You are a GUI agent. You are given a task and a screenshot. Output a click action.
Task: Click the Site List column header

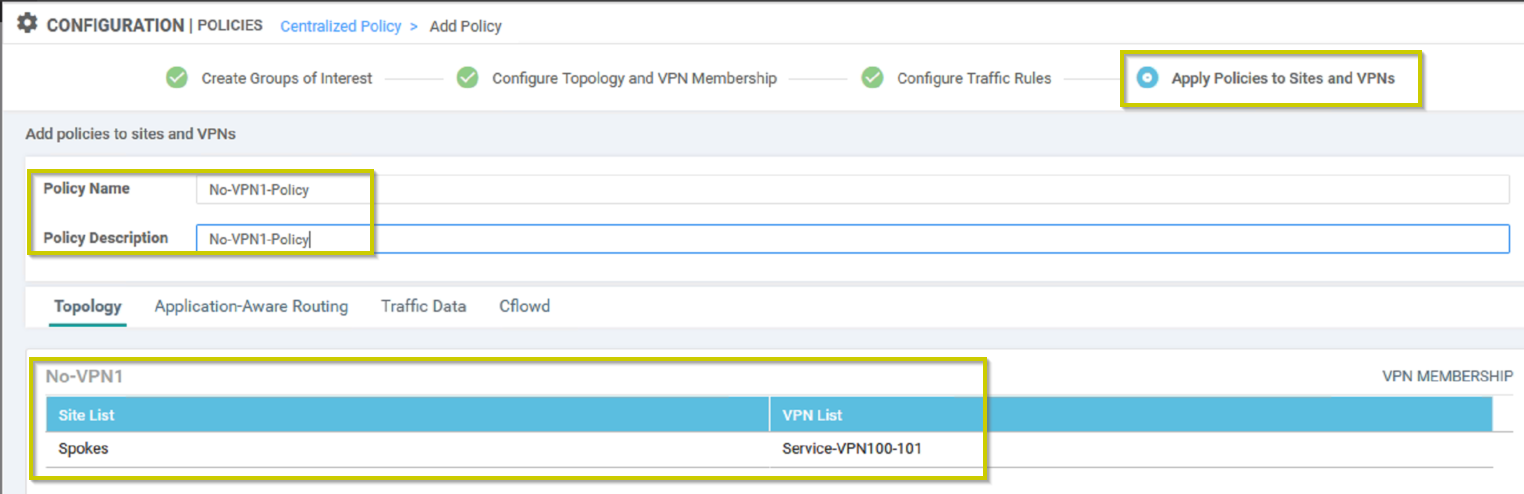[407, 415]
